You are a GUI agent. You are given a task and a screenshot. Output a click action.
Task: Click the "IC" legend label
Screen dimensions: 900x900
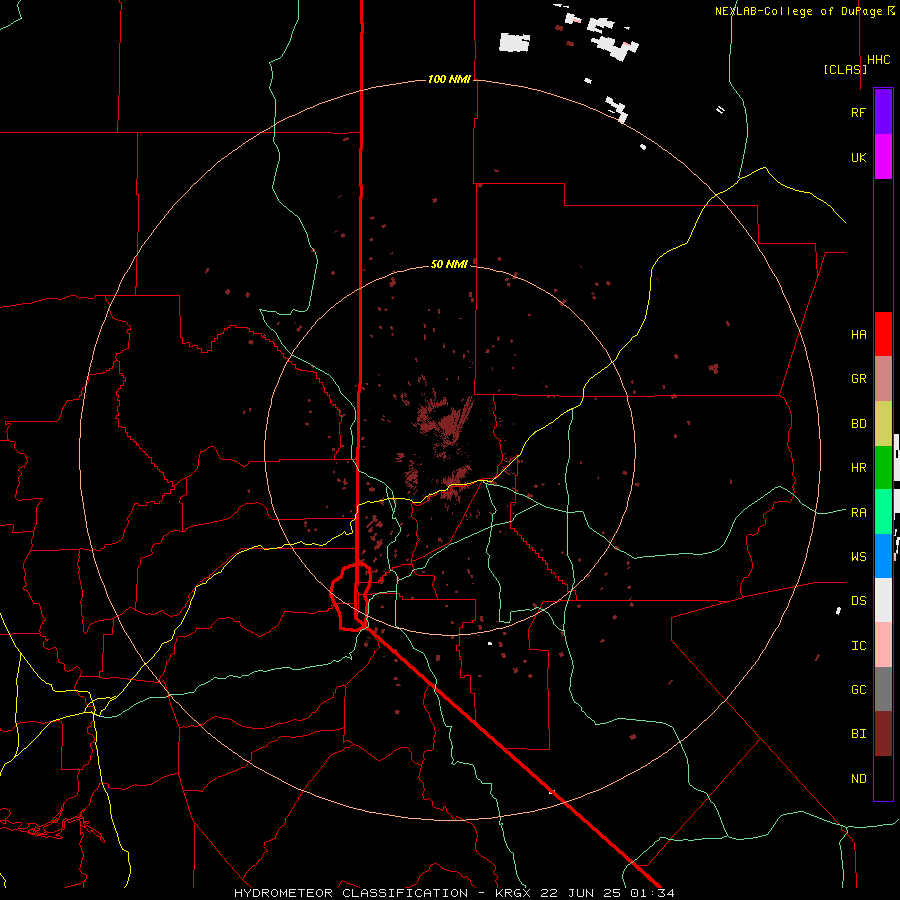[858, 646]
